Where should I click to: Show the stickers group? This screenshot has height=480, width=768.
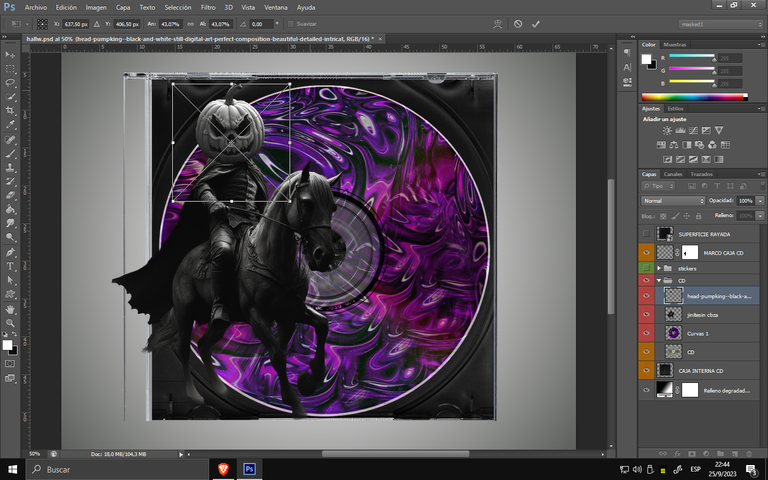coord(646,268)
